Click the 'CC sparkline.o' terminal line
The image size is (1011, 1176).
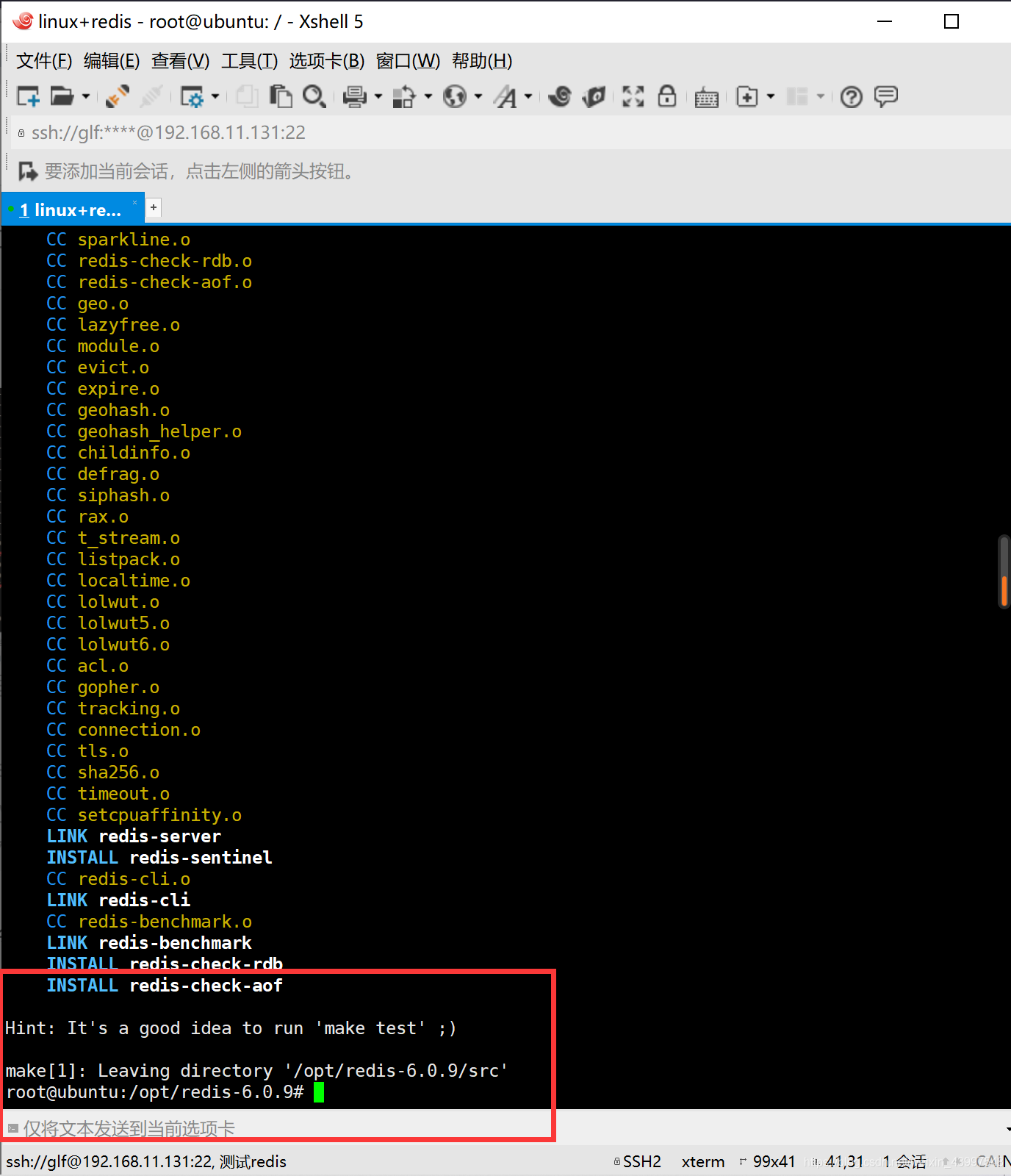pyautogui.click(x=118, y=240)
